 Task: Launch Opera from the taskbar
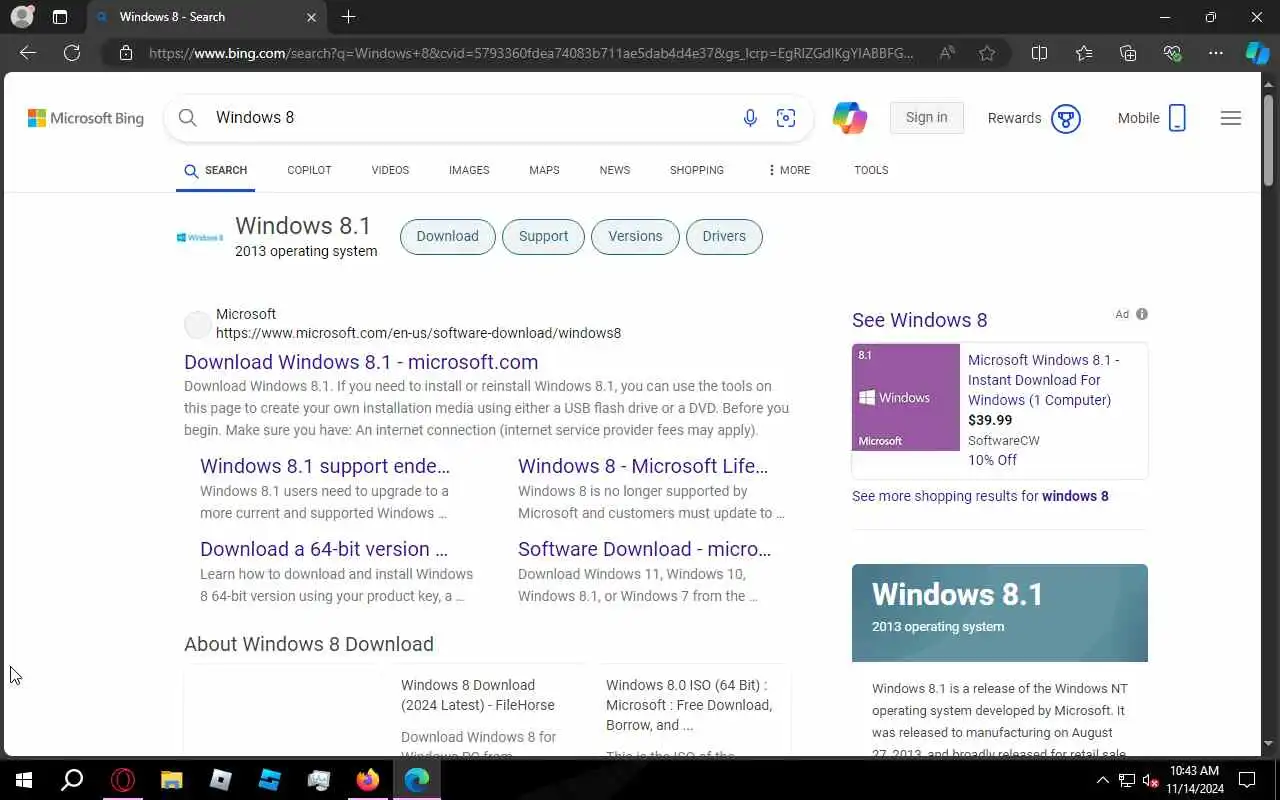122,780
